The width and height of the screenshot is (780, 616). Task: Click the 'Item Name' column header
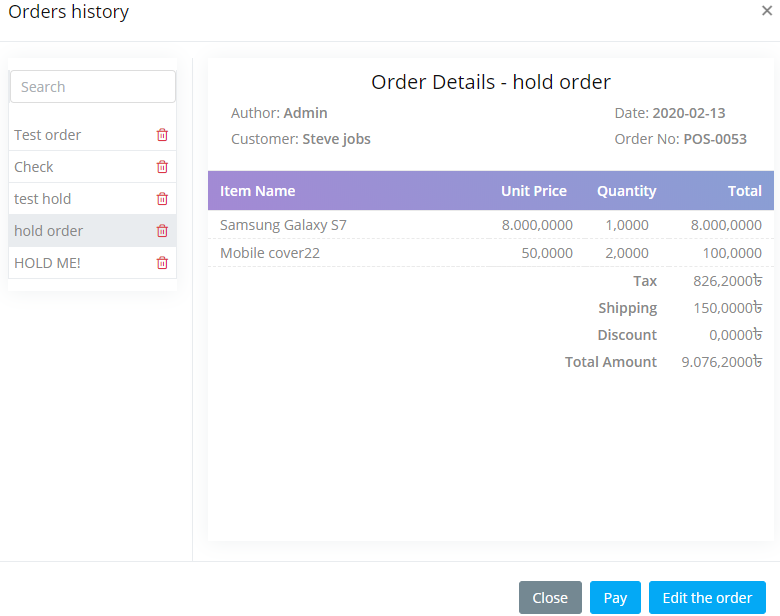[x=258, y=191]
